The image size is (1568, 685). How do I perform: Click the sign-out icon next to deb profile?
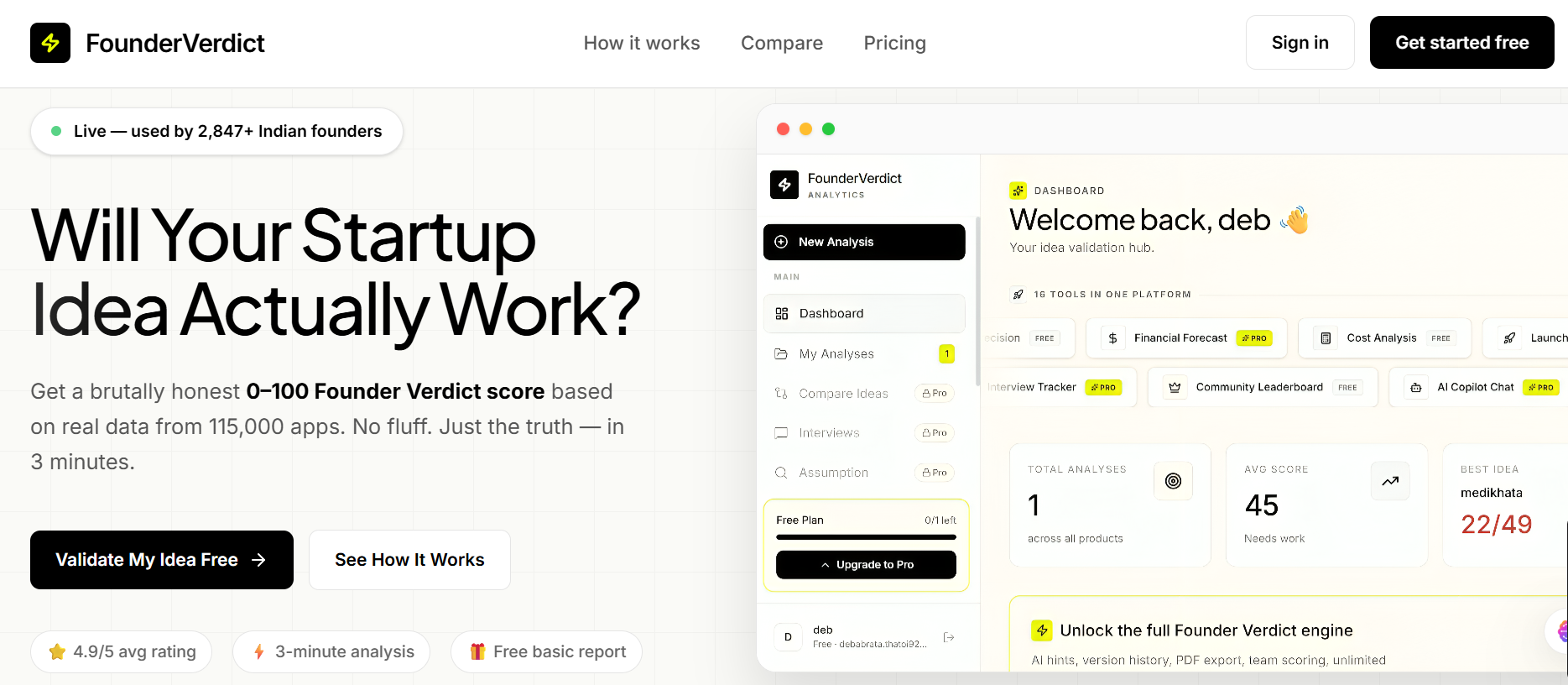point(949,637)
